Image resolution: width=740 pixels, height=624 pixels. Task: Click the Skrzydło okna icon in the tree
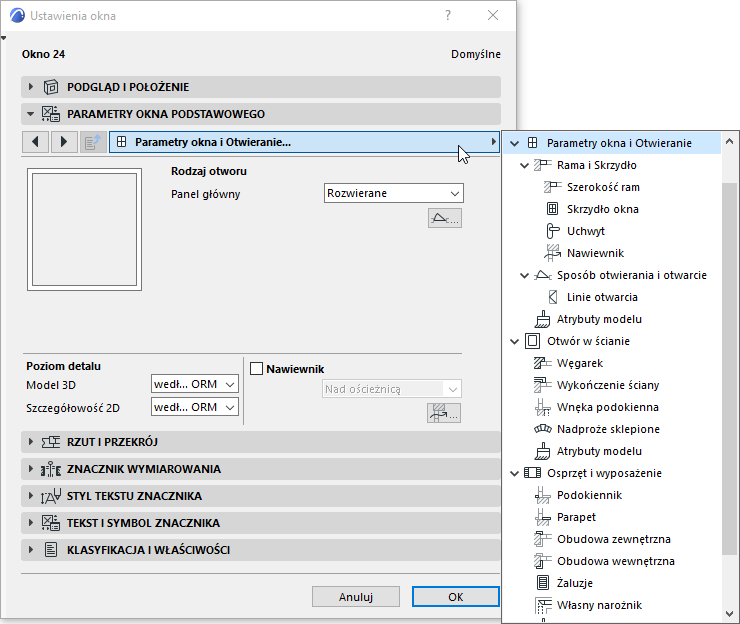tap(552, 209)
